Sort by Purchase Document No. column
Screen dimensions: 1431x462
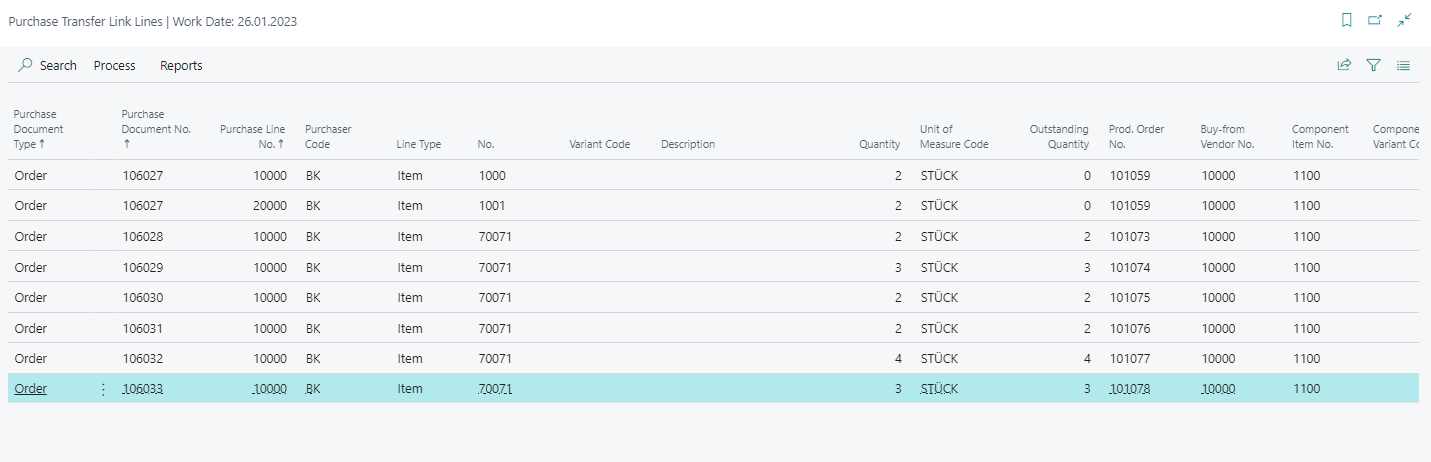[x=143, y=129]
